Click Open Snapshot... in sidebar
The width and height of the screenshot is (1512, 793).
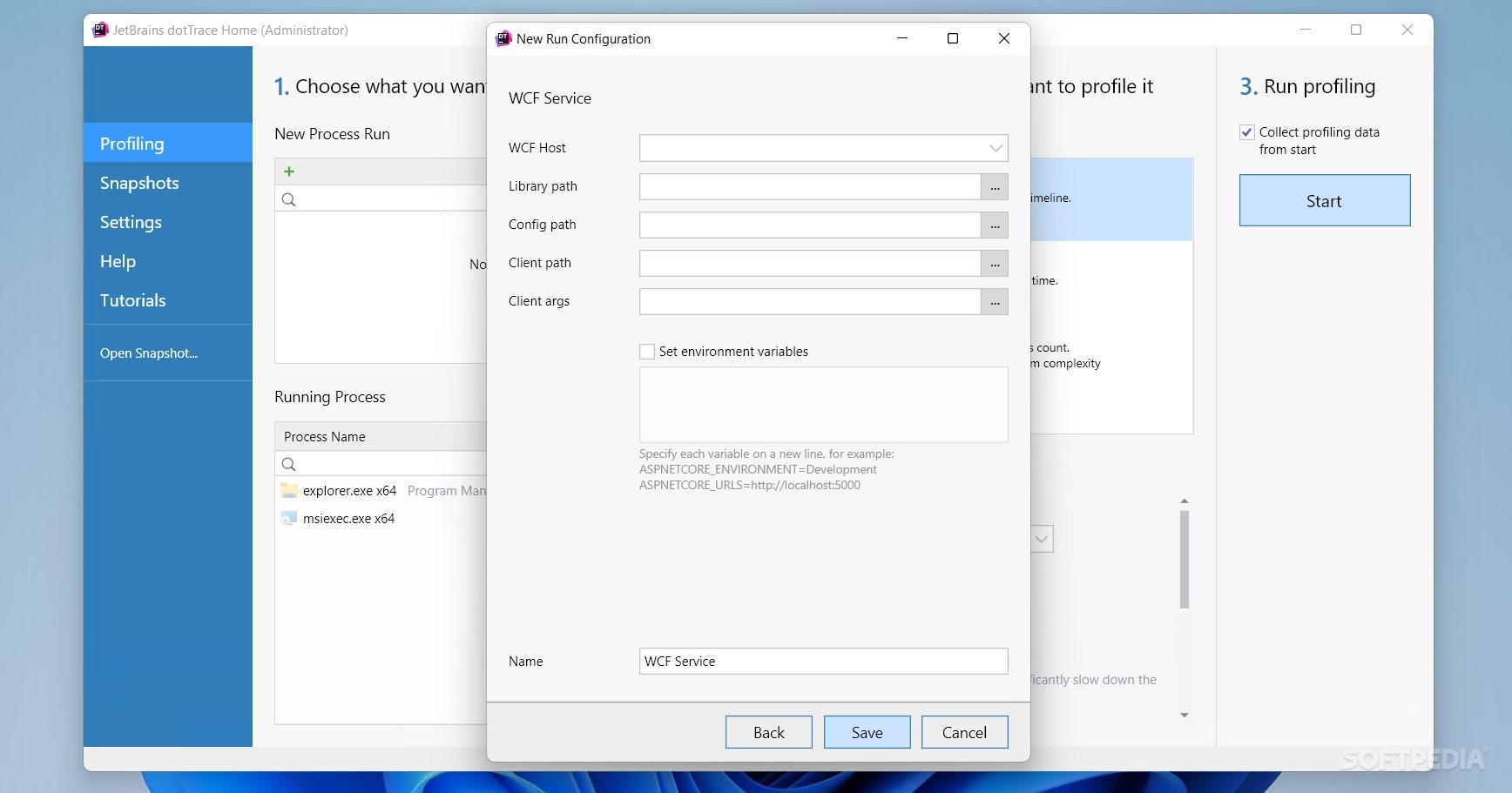(149, 353)
